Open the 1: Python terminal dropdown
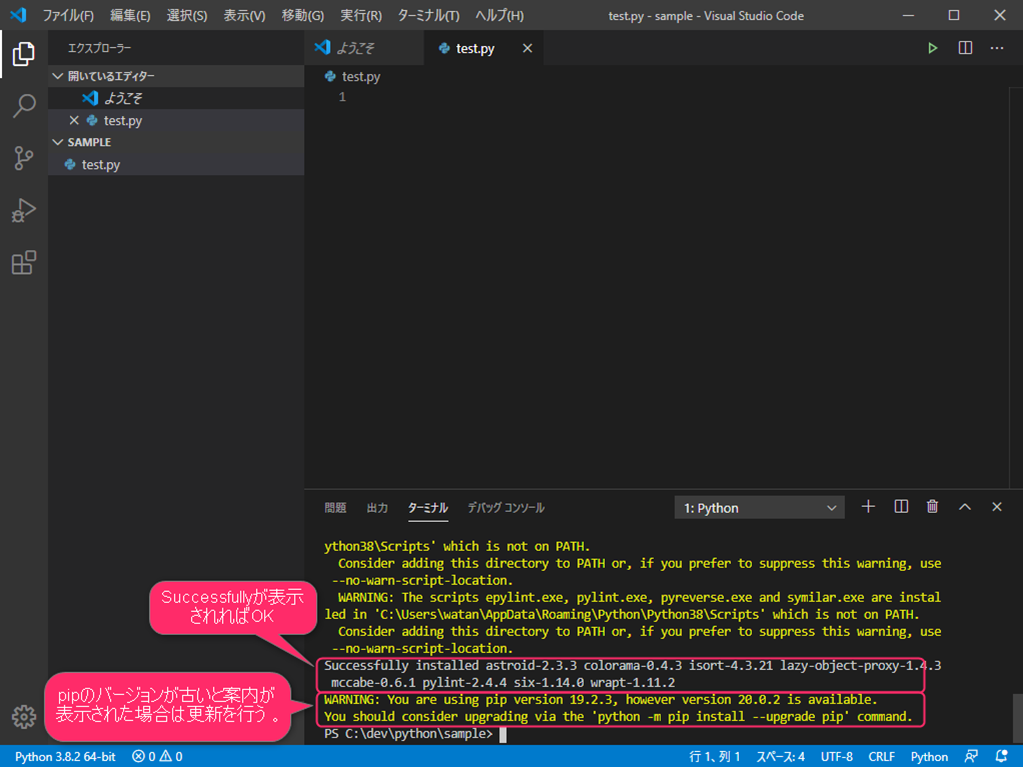Image resolution: width=1023 pixels, height=767 pixels. [x=759, y=507]
